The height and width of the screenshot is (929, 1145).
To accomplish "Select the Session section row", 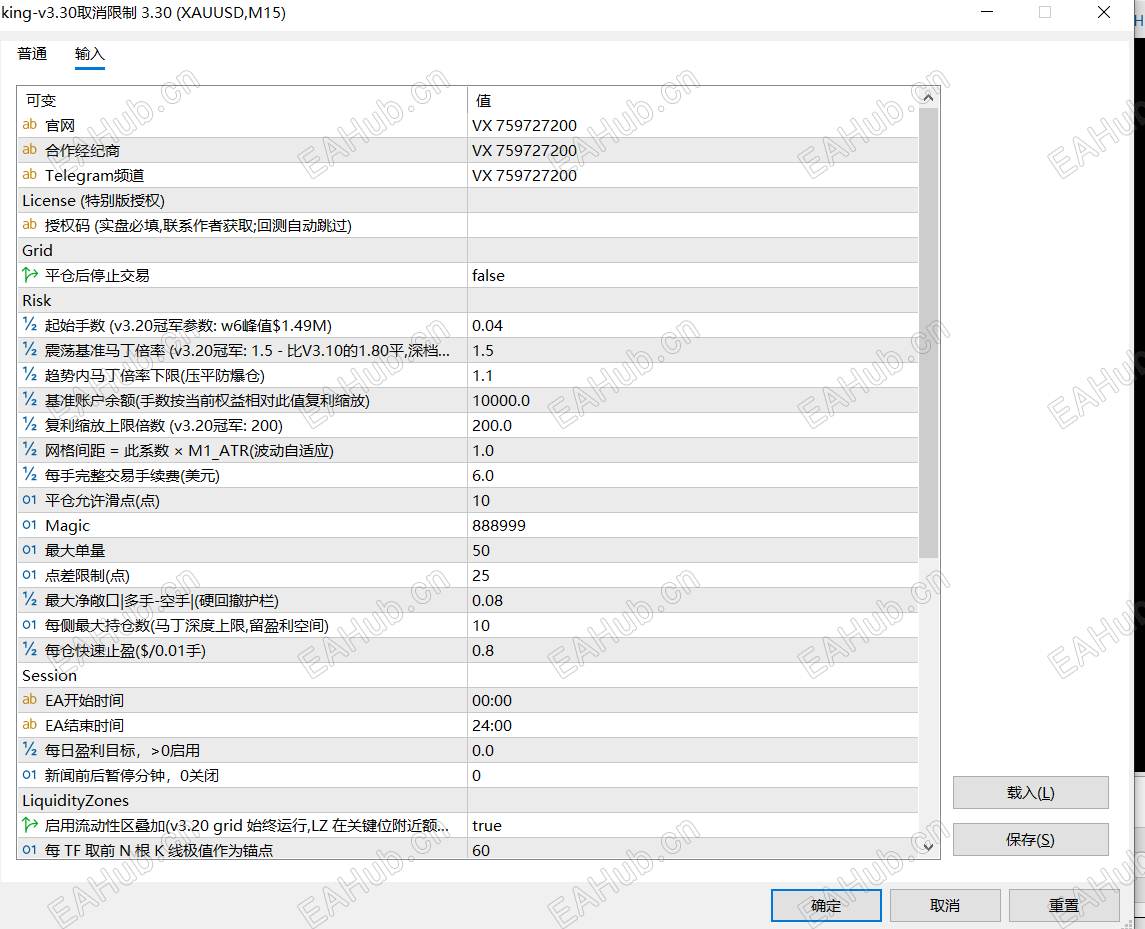I will (467, 676).
